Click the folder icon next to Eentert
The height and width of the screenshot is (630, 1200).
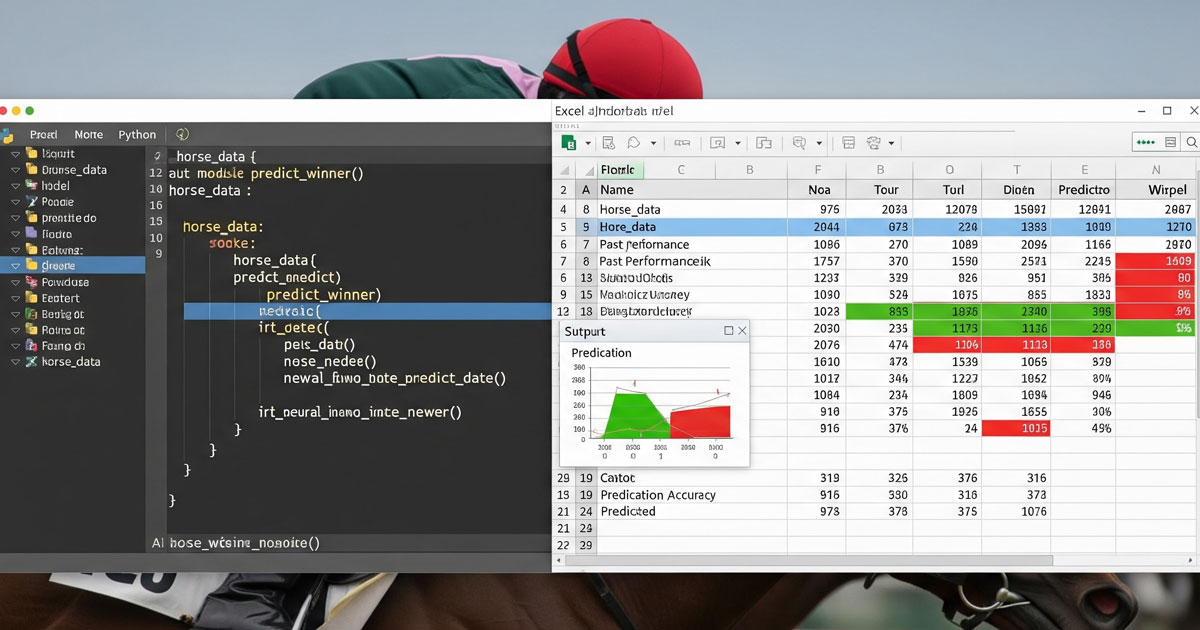32,298
